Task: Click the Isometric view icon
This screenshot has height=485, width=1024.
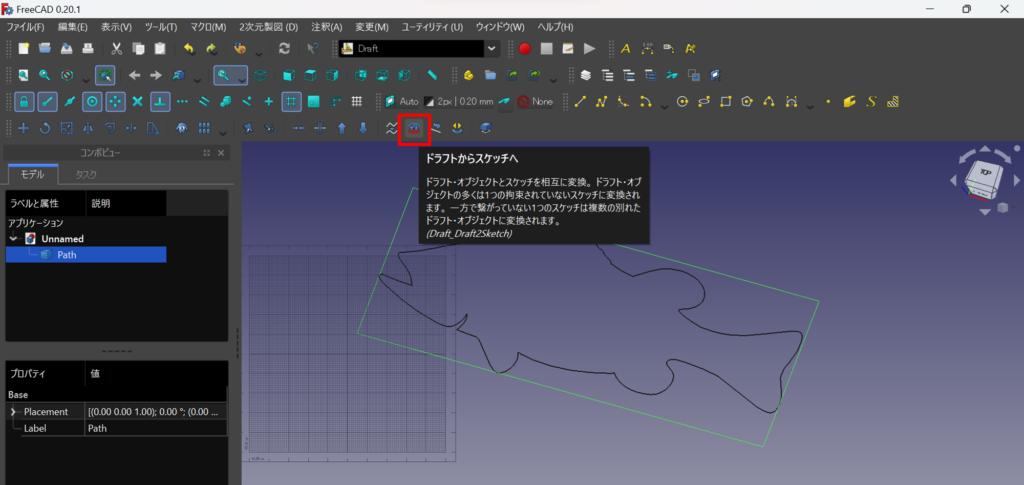Action: (261, 75)
